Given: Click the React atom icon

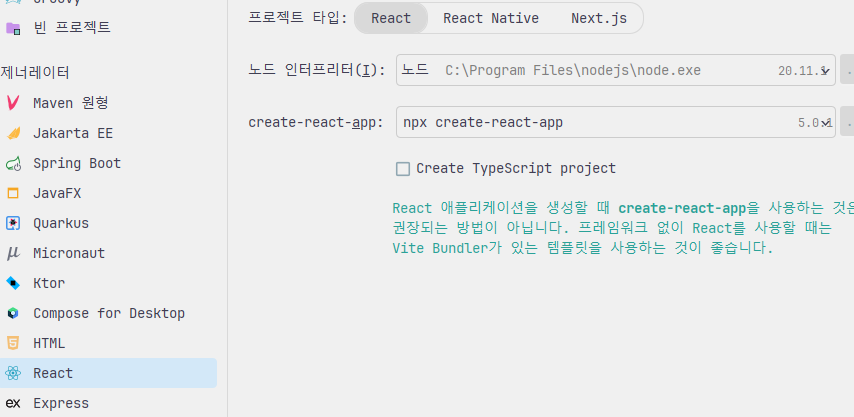Looking at the screenshot, I should point(13,373).
